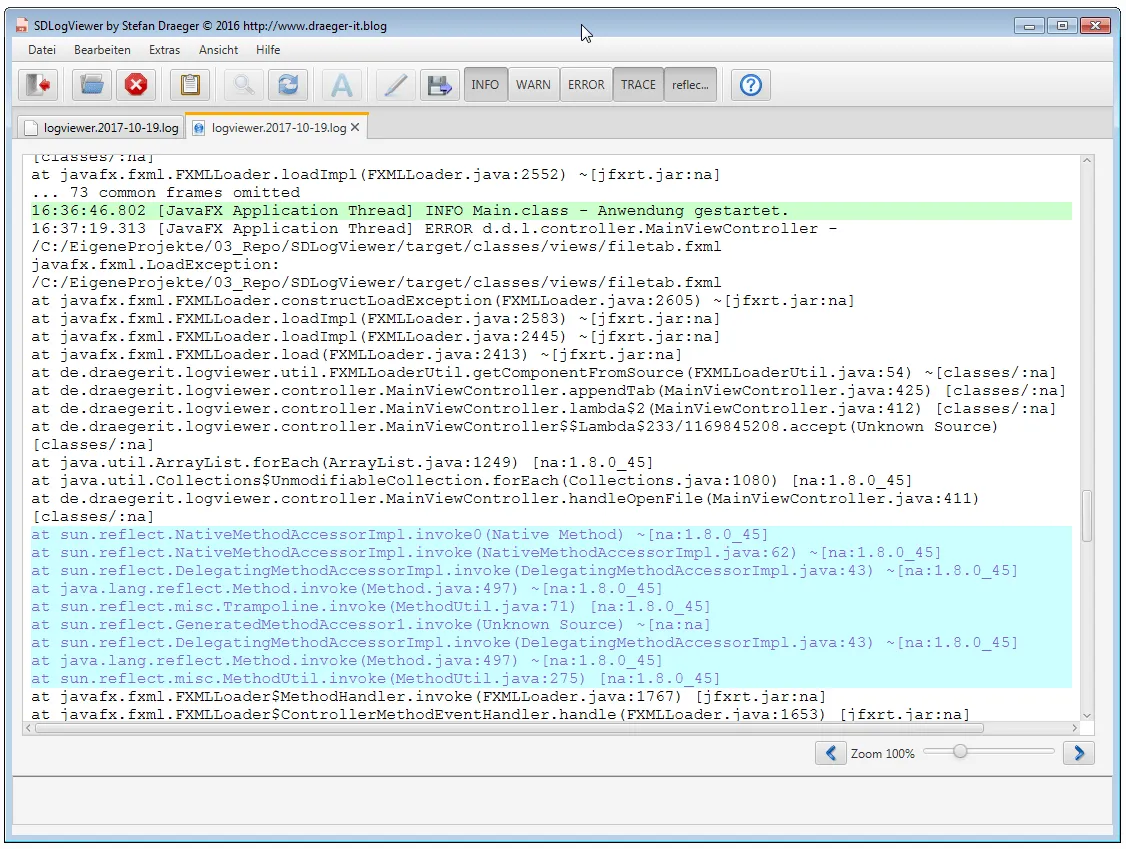Image resolution: width=1126 pixels, height=849 pixels.
Task: Click the exit application door icon
Action: (40, 85)
